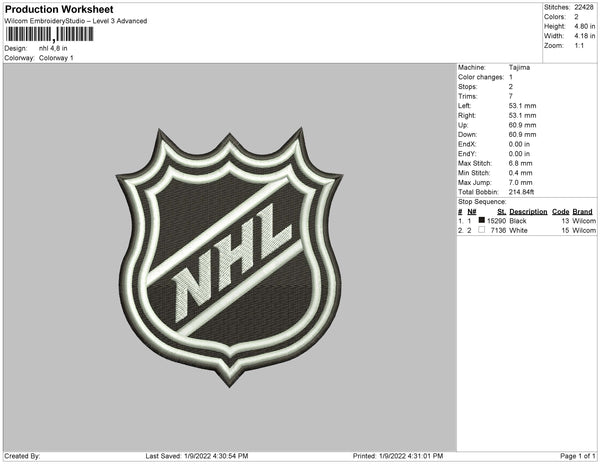Click the black thread color swatch

coord(482,220)
